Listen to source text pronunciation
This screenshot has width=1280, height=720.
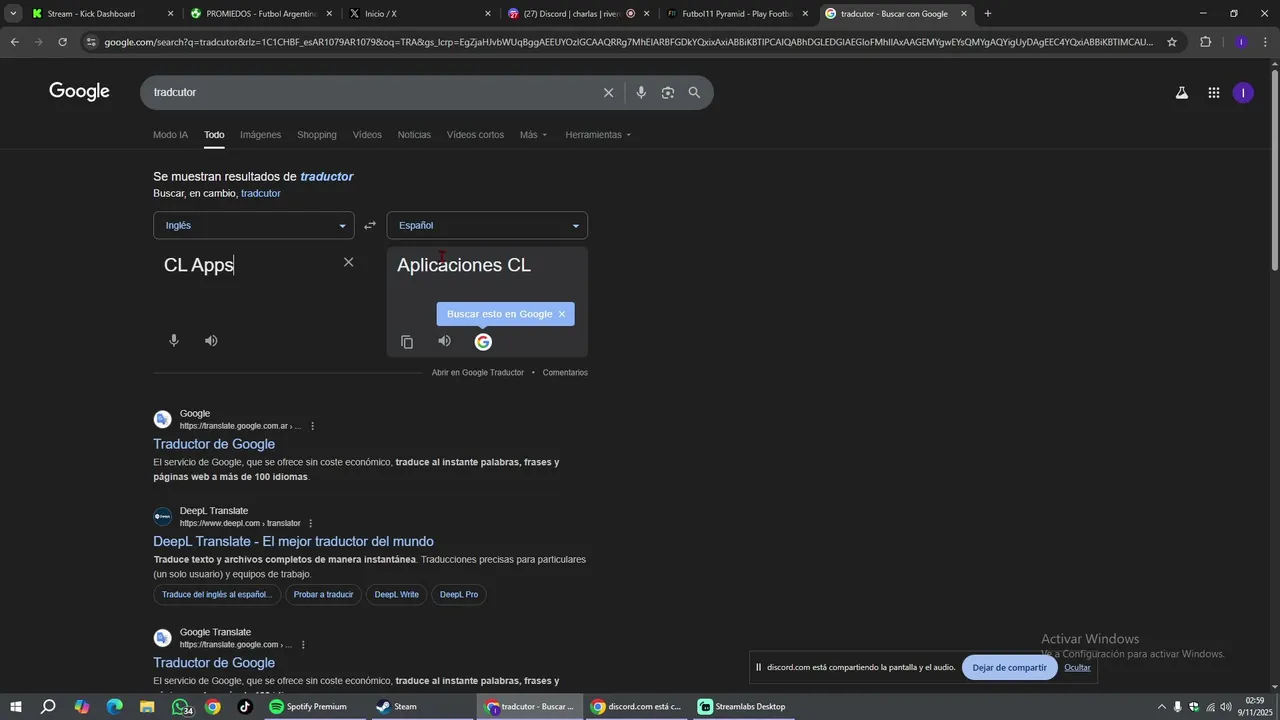point(211,341)
